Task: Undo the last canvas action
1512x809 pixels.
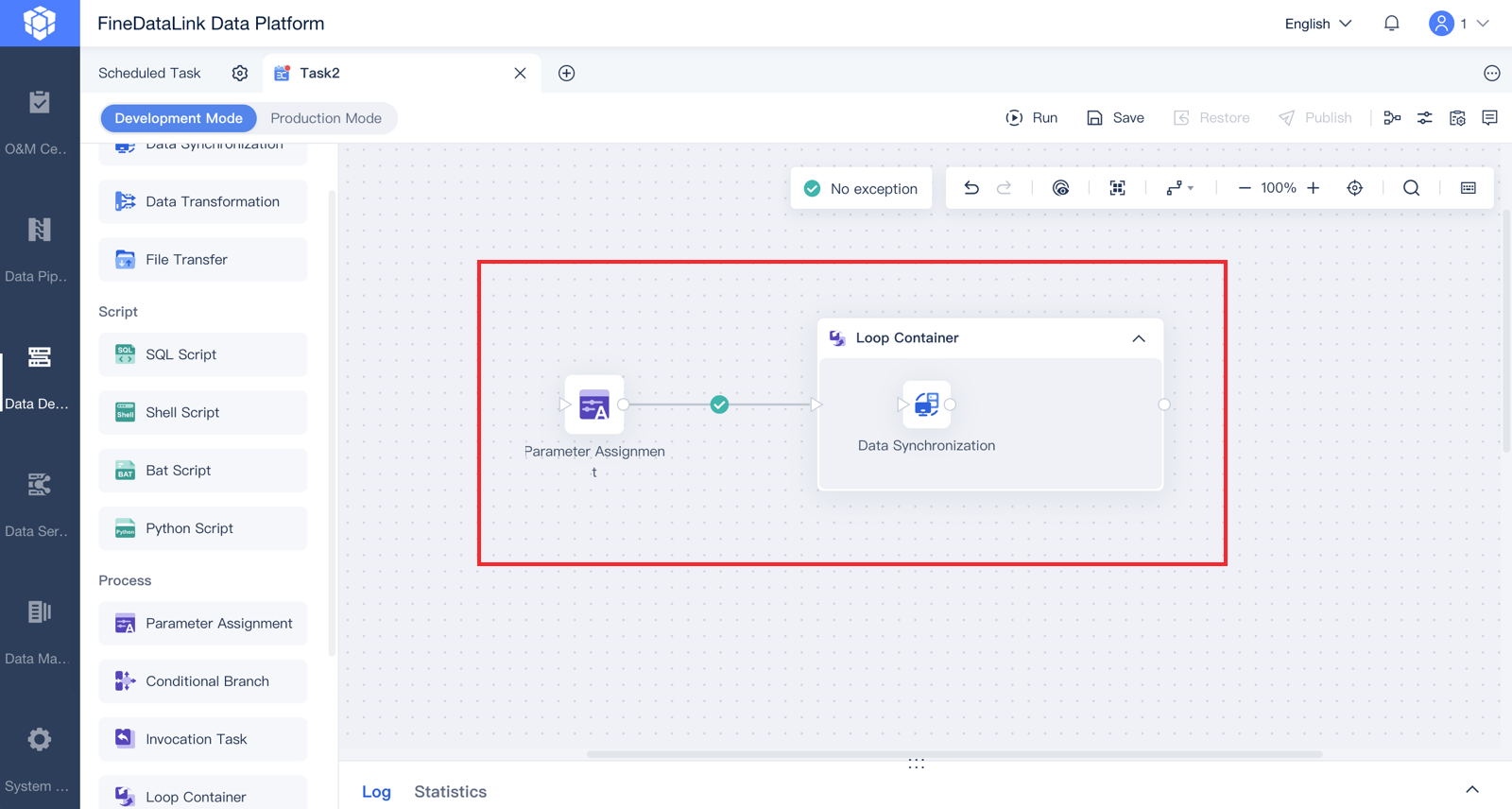Action: [x=971, y=188]
